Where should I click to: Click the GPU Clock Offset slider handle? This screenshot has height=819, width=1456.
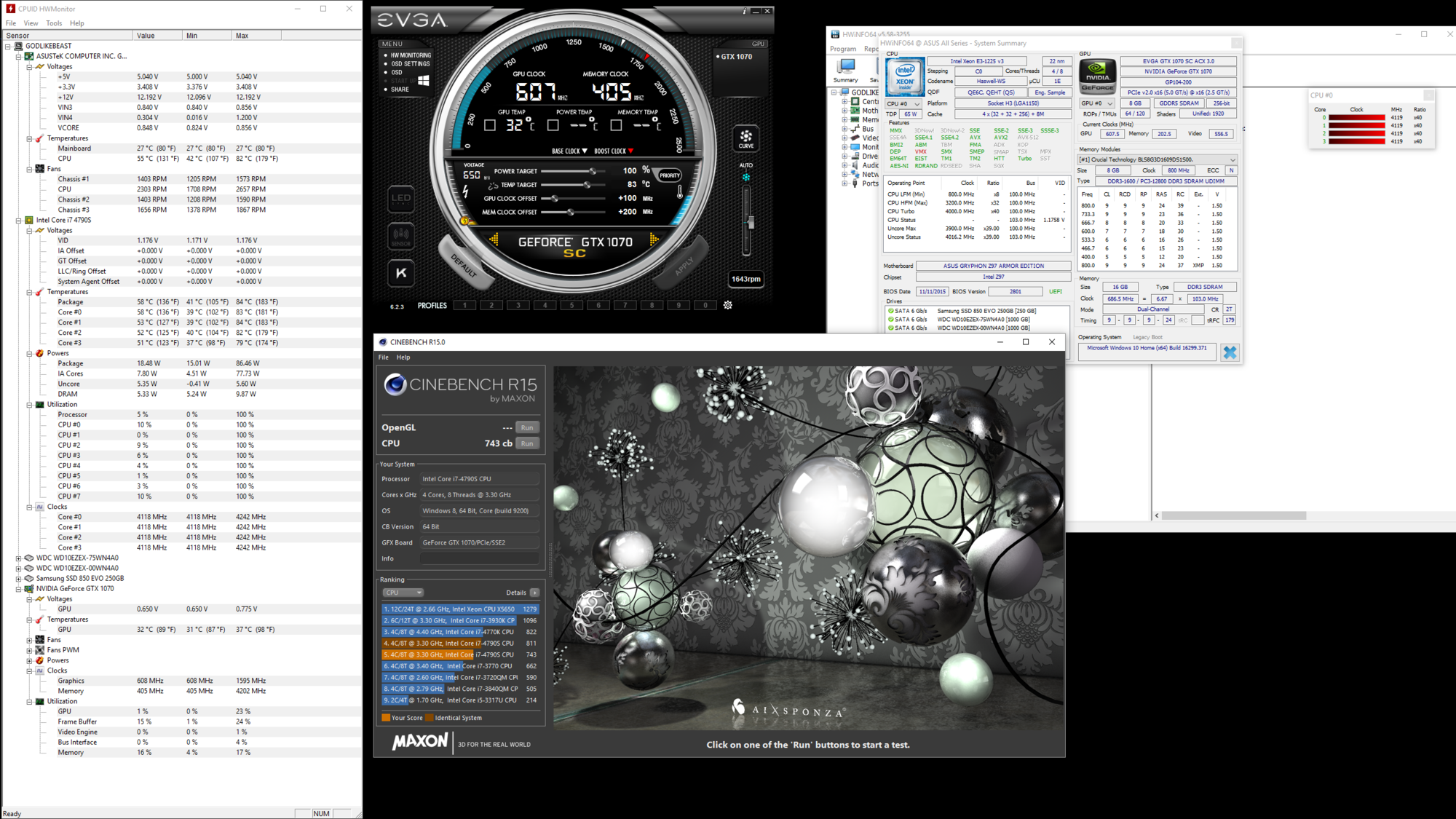555,199
